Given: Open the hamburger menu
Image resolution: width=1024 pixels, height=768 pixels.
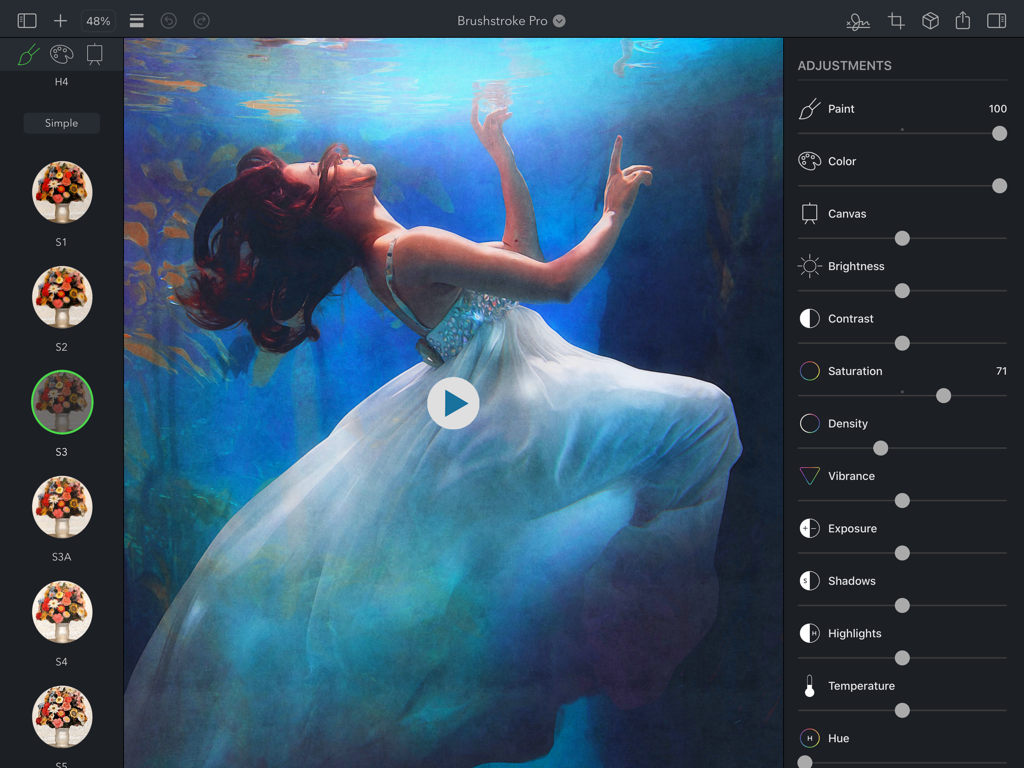Looking at the screenshot, I should [x=136, y=20].
